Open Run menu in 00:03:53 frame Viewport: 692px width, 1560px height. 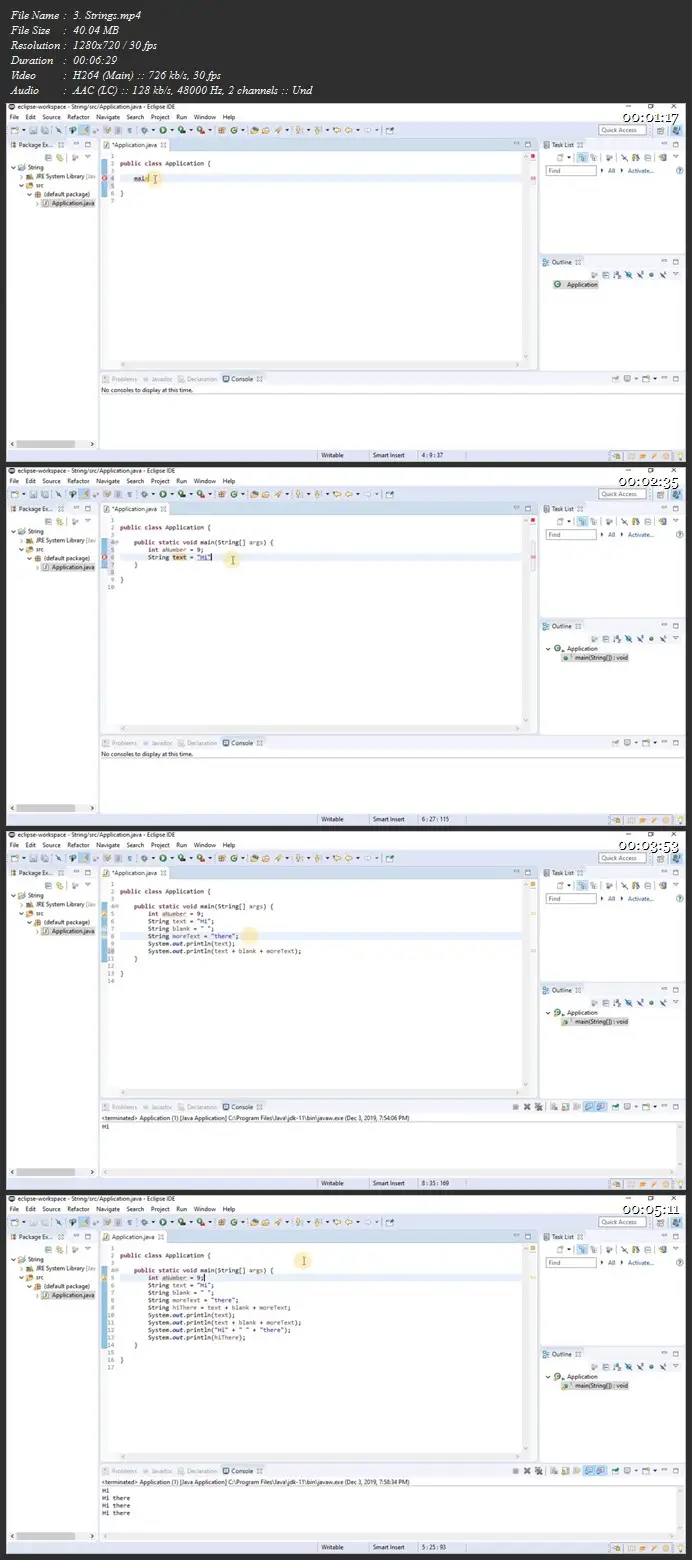[181, 845]
